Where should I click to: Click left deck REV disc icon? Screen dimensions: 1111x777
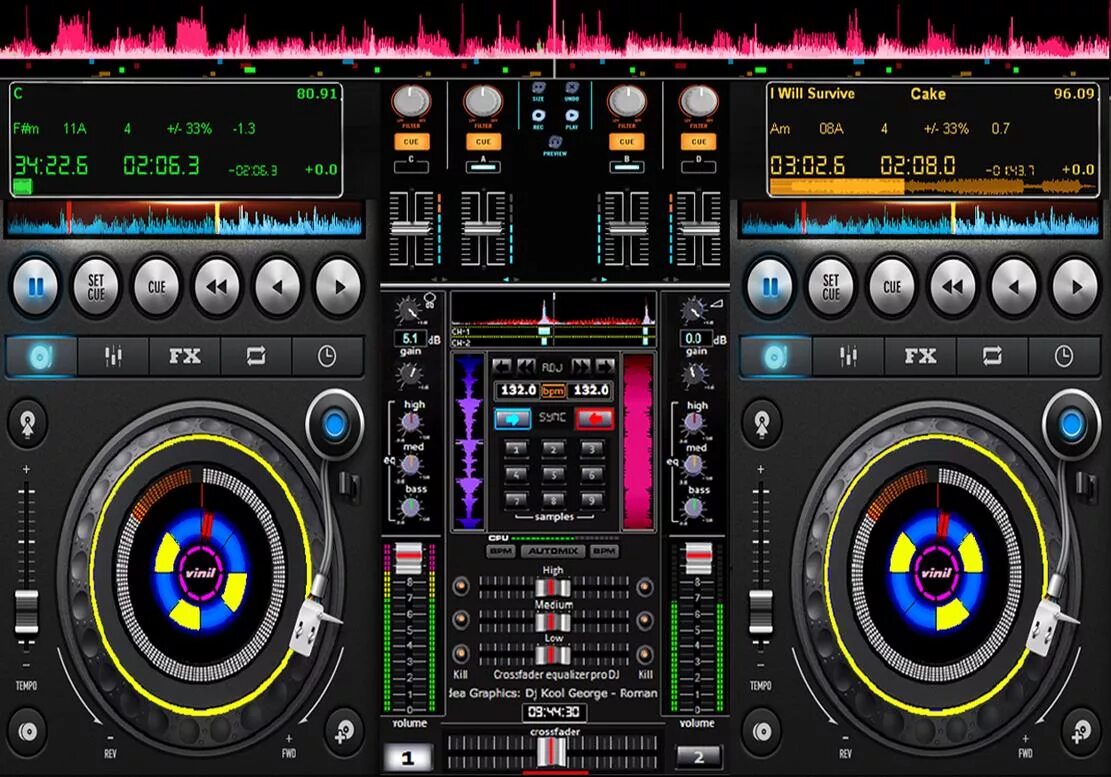(28, 731)
